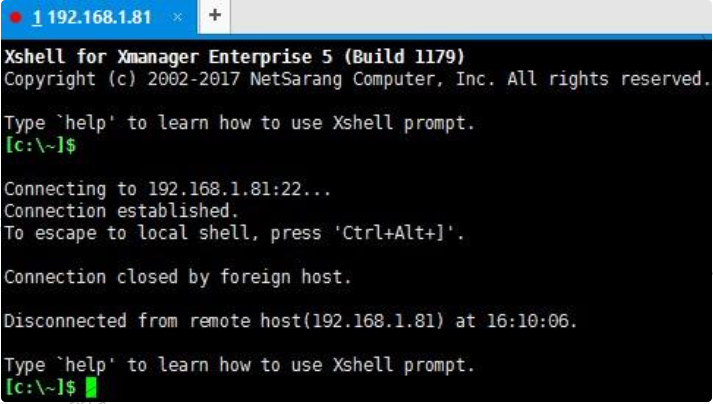
Task: Click the bottom green [c:\~]$ prompt
Action: 40,387
